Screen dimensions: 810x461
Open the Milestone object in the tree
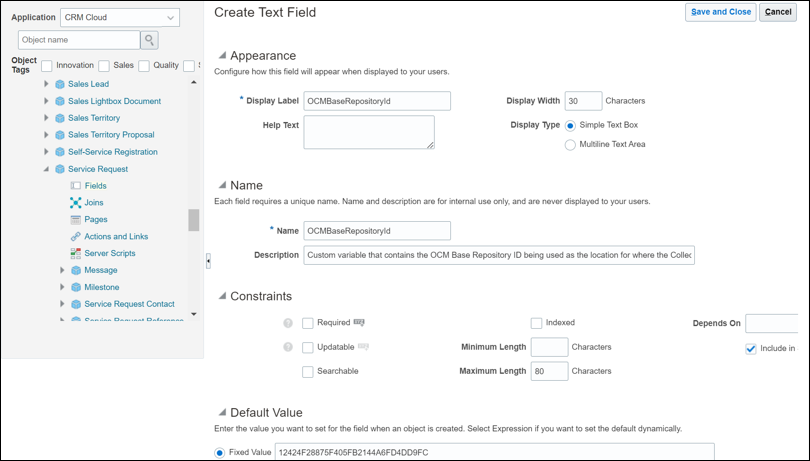tap(101, 287)
